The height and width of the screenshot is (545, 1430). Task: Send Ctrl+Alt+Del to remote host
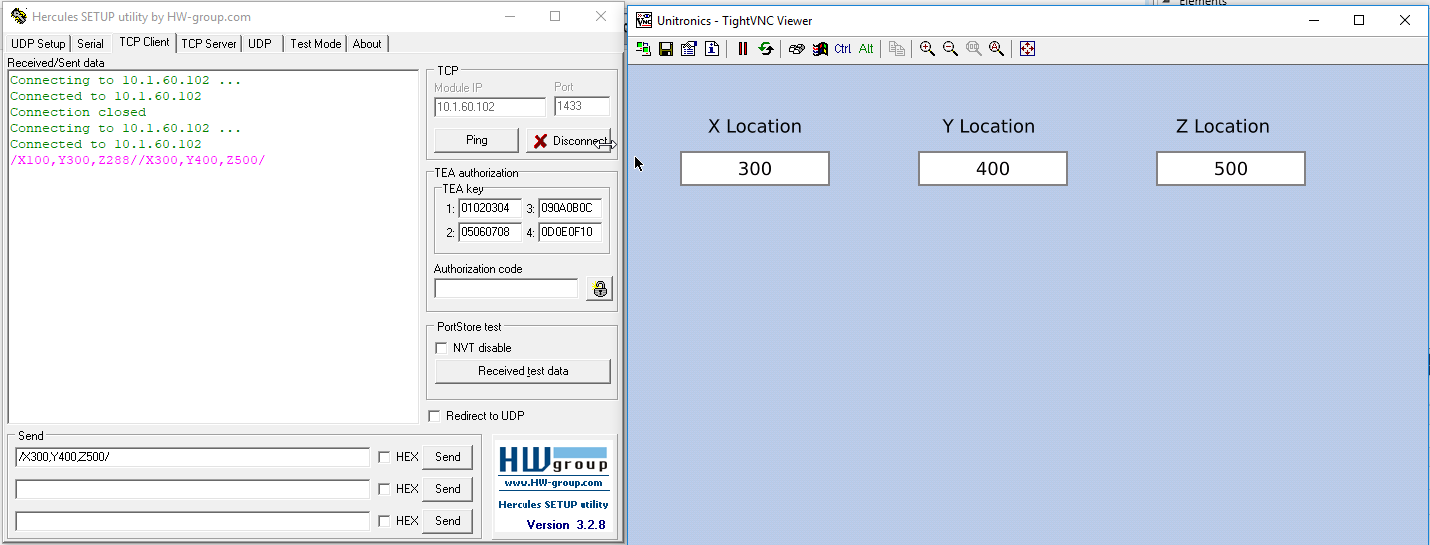[796, 49]
